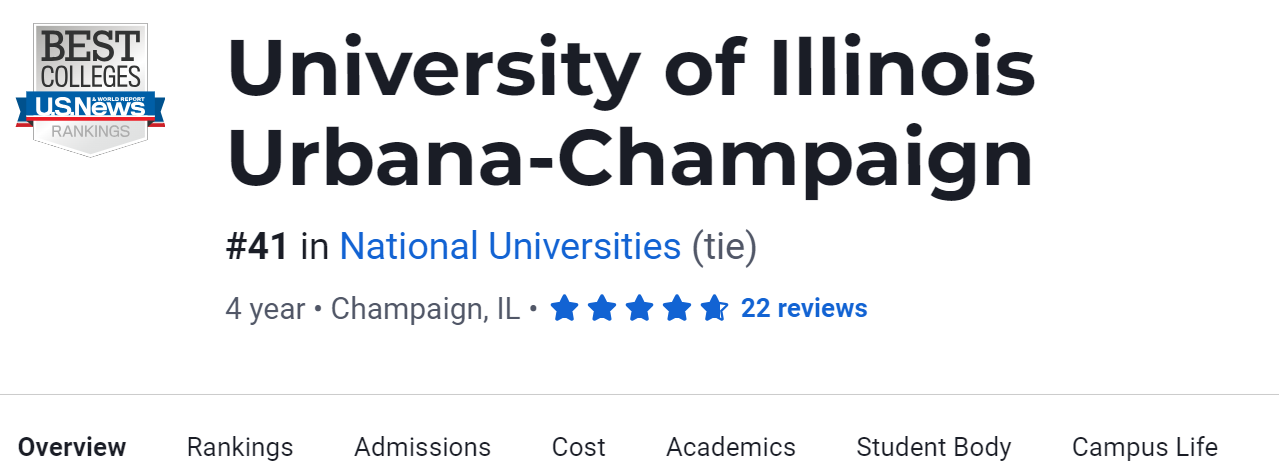Image resolution: width=1279 pixels, height=466 pixels.
Task: Go to the Cost tab
Action: coord(578,446)
